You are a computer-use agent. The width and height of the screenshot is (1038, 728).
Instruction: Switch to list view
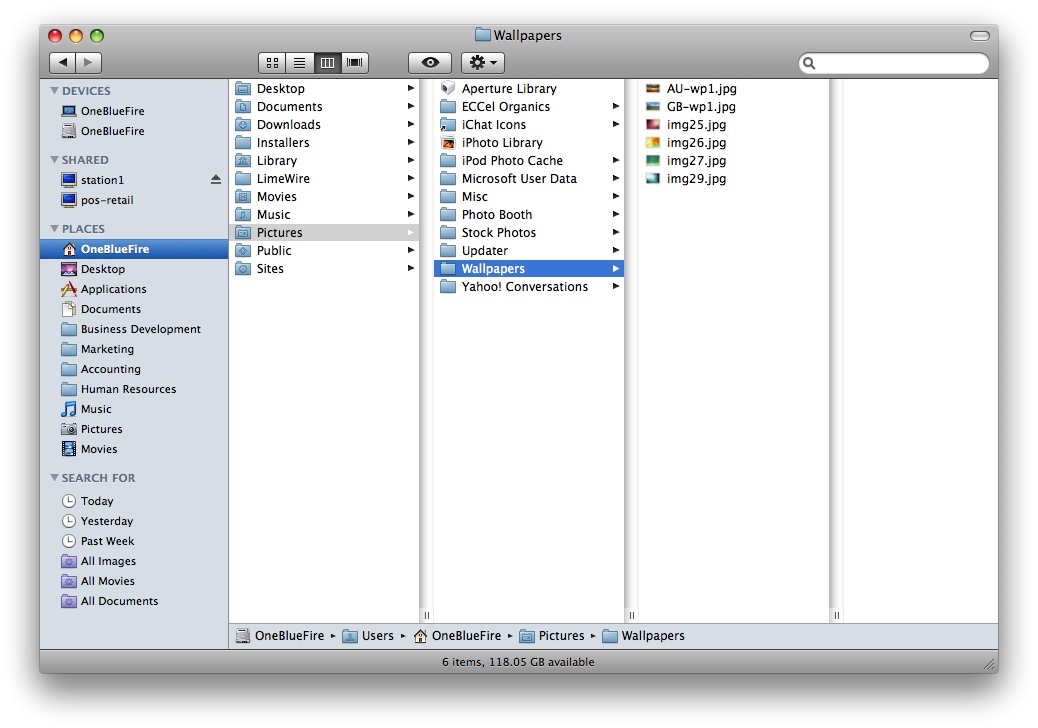299,63
